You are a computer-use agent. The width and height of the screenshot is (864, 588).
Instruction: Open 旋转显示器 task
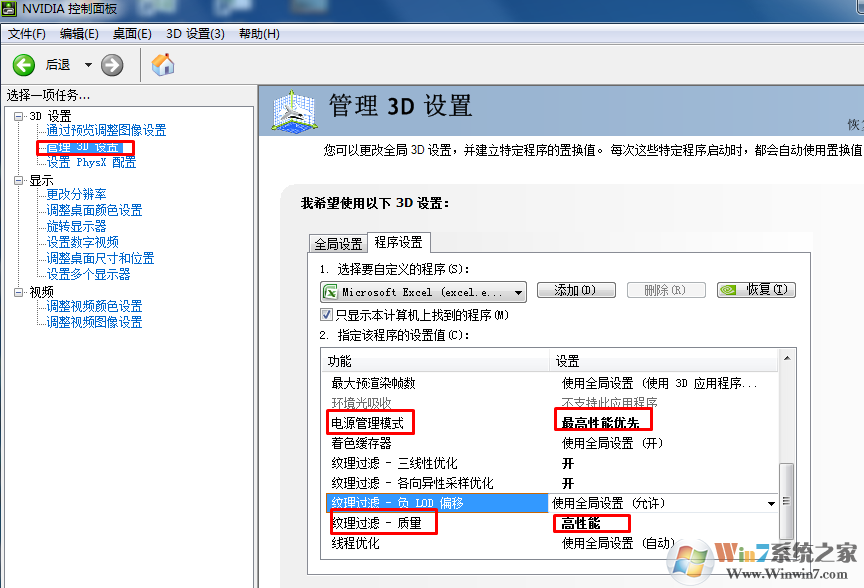[77, 226]
